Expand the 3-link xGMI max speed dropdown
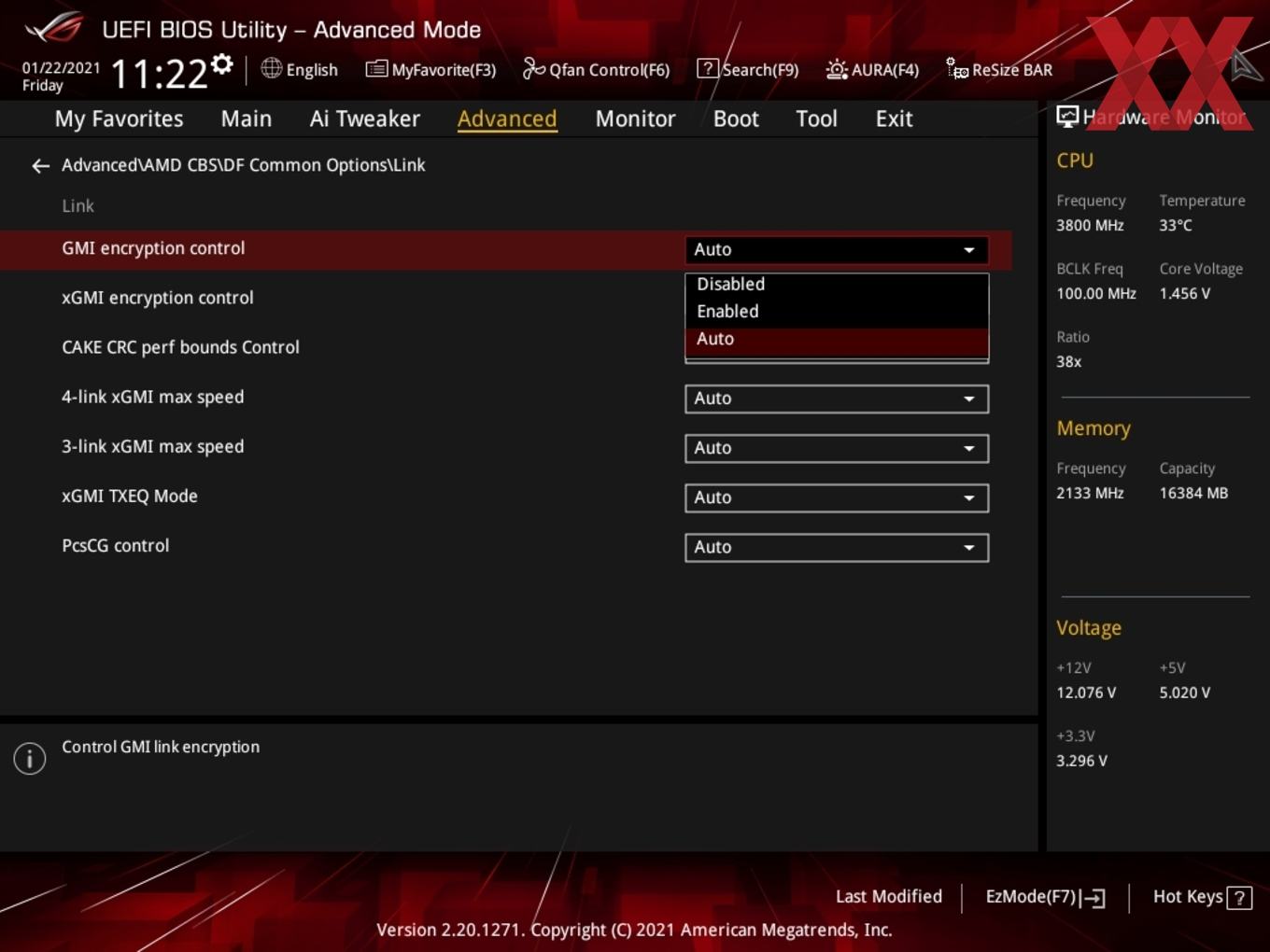This screenshot has height=952, width=1270. (837, 448)
